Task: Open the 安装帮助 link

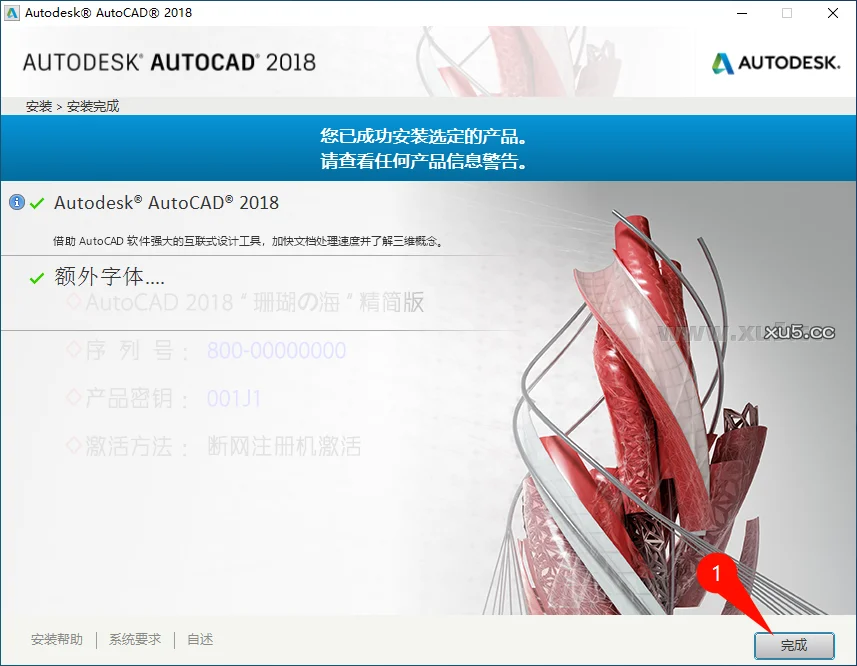Action: (x=57, y=640)
